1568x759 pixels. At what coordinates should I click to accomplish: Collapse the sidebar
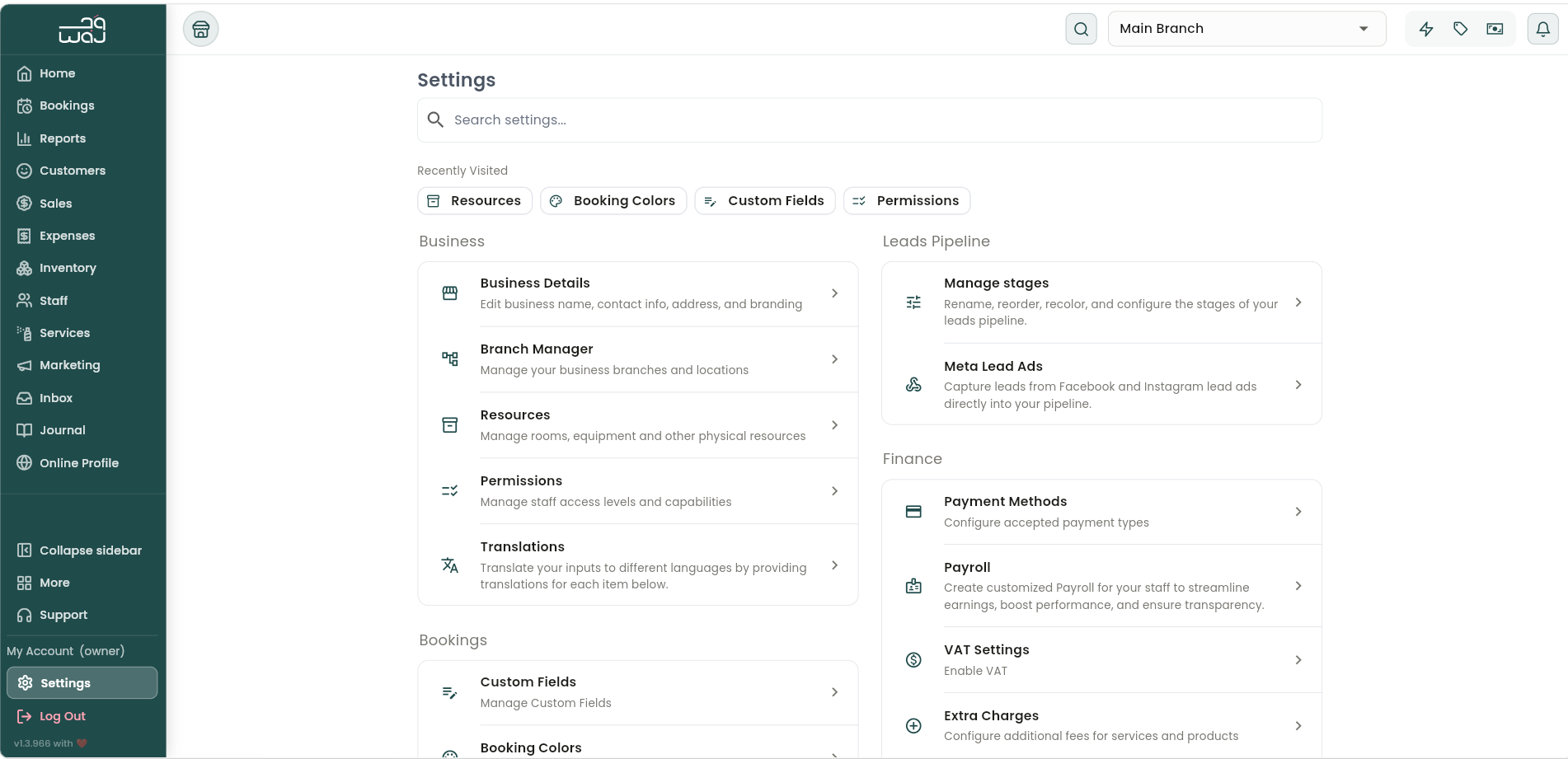[80, 551]
